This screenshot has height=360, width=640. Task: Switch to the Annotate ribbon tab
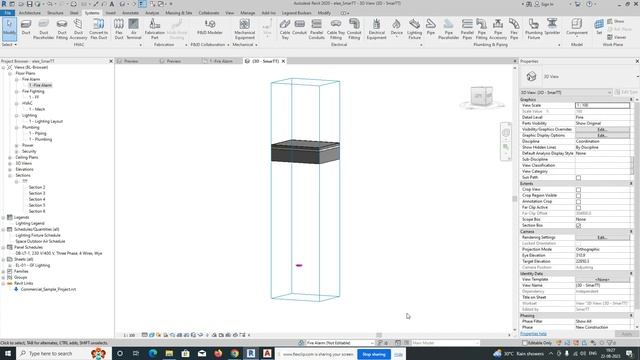coord(131,13)
